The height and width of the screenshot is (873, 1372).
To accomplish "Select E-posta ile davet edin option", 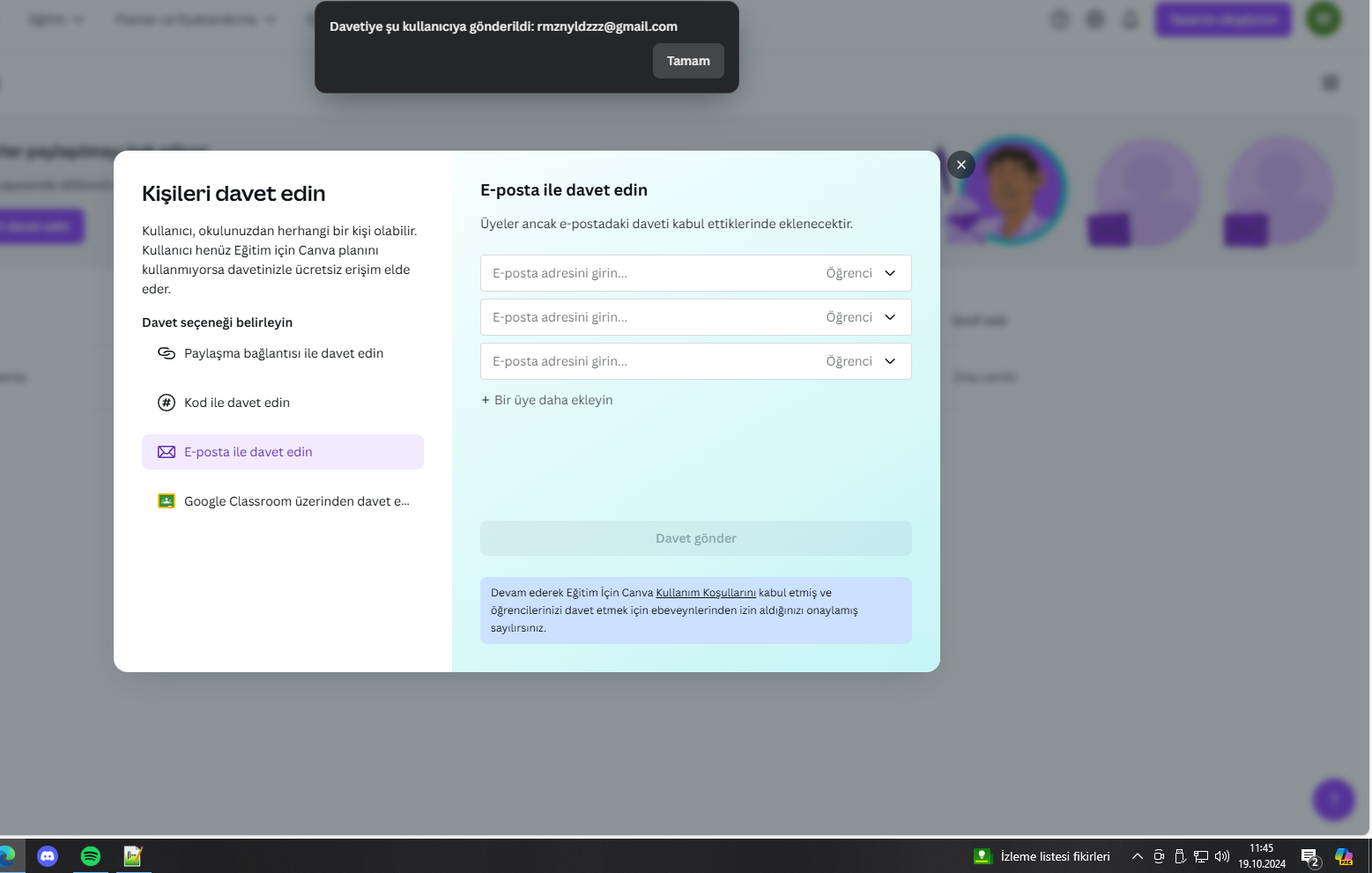I will click(x=283, y=452).
